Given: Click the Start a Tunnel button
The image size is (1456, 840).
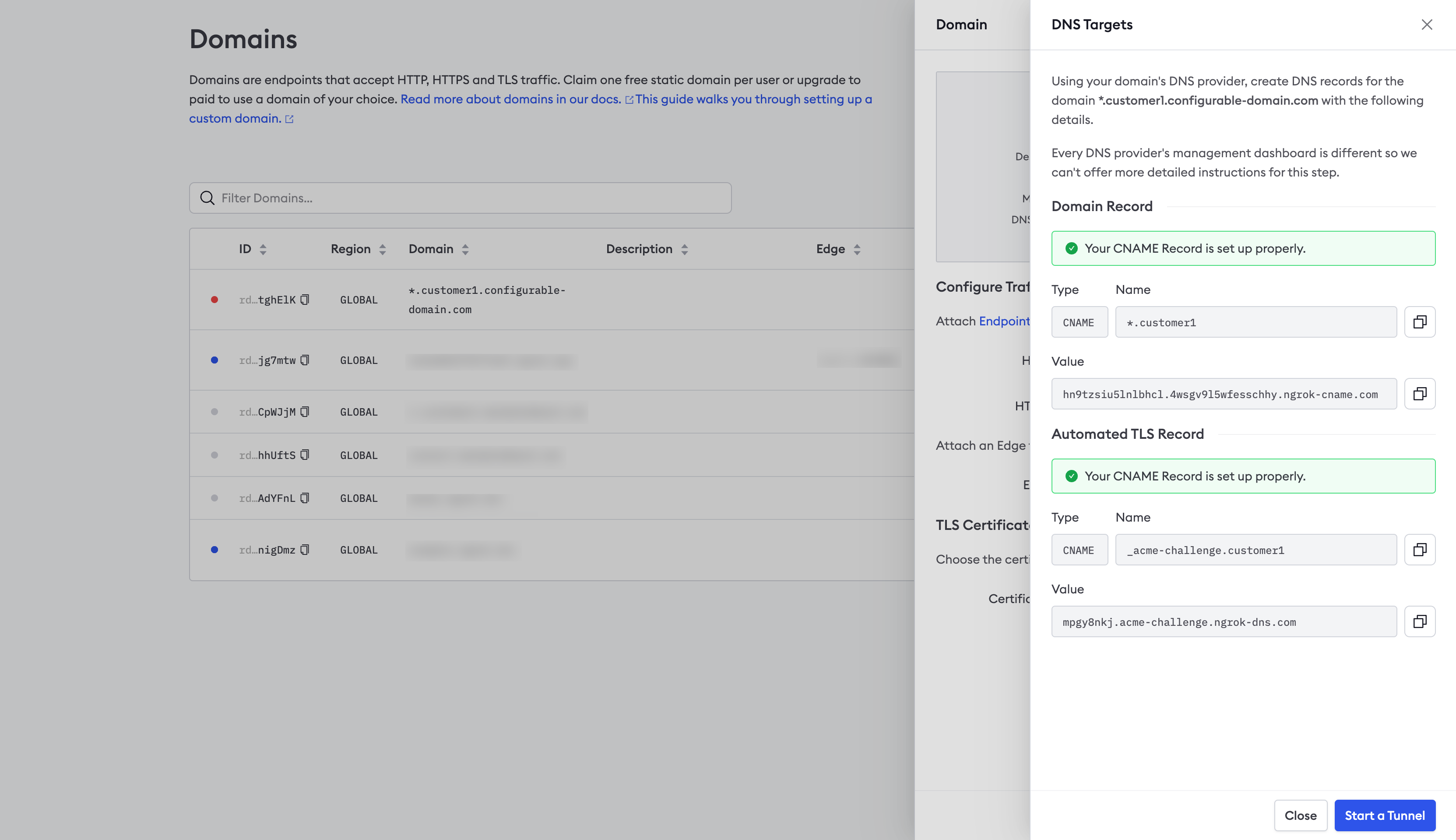Looking at the screenshot, I should [1384, 815].
